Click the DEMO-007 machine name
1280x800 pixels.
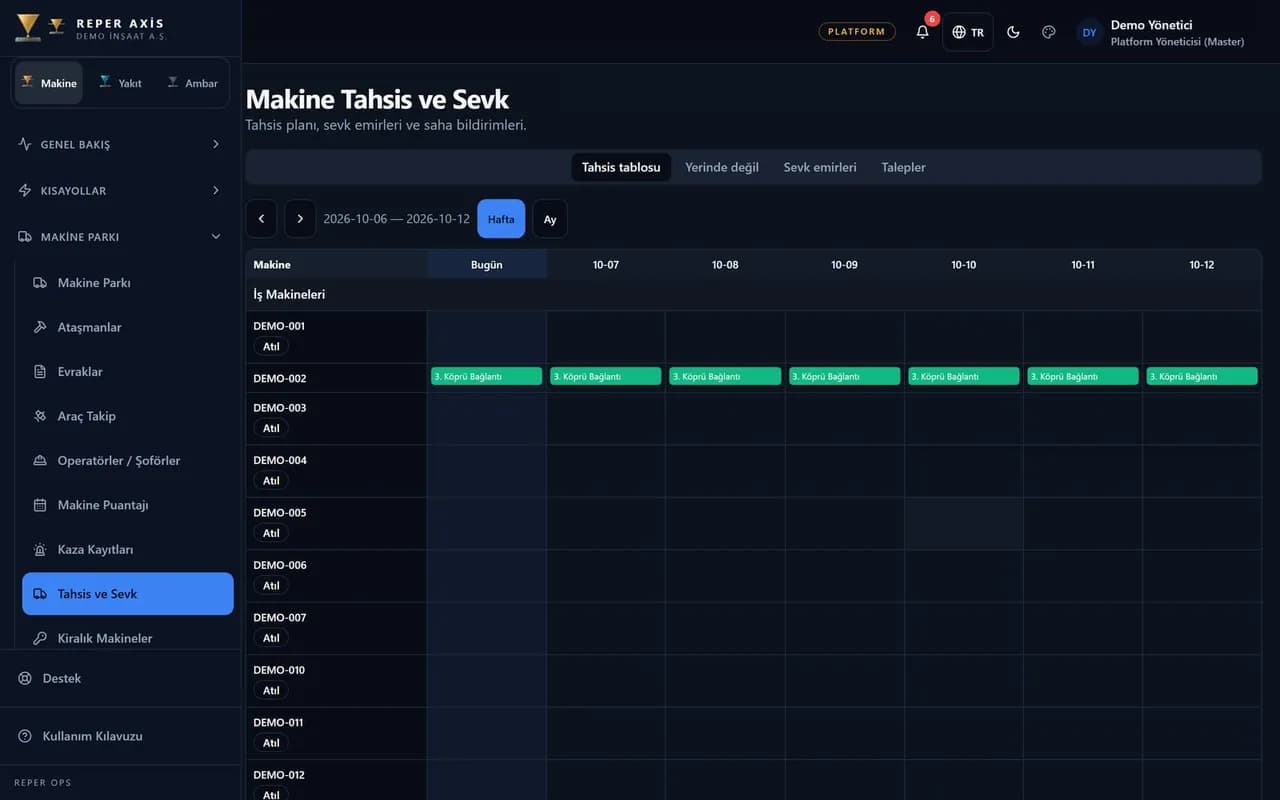click(x=280, y=618)
